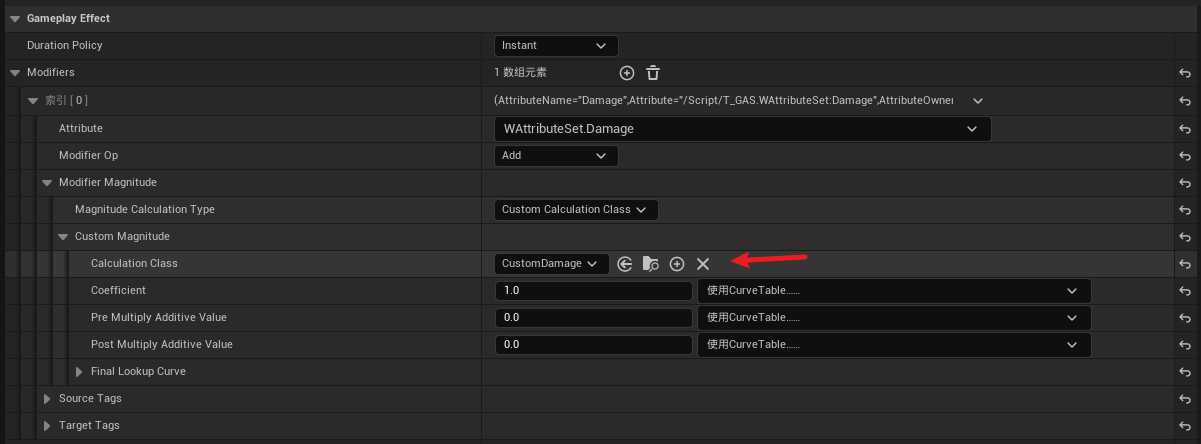This screenshot has width=1201, height=444.
Task: Add a new element to Modifiers array
Action: pyautogui.click(x=627, y=73)
